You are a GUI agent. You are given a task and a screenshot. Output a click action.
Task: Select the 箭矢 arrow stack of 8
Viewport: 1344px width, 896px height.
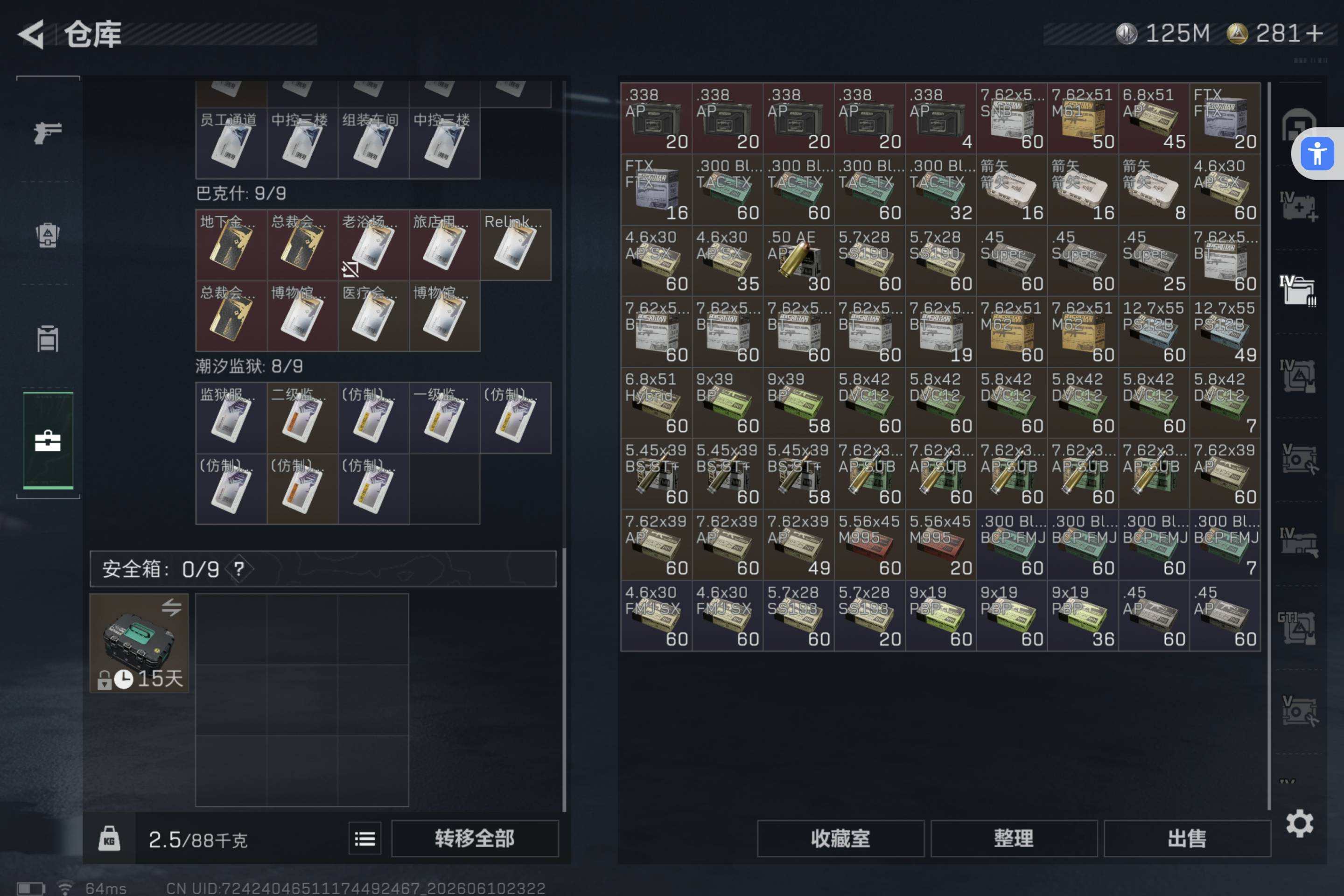click(1154, 190)
